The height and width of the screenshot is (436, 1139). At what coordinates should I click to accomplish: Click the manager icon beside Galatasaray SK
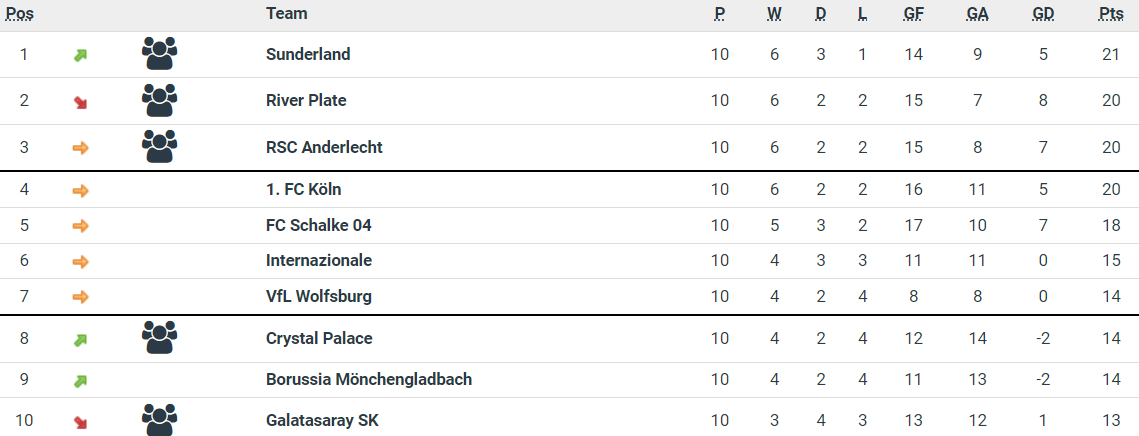[159, 420]
